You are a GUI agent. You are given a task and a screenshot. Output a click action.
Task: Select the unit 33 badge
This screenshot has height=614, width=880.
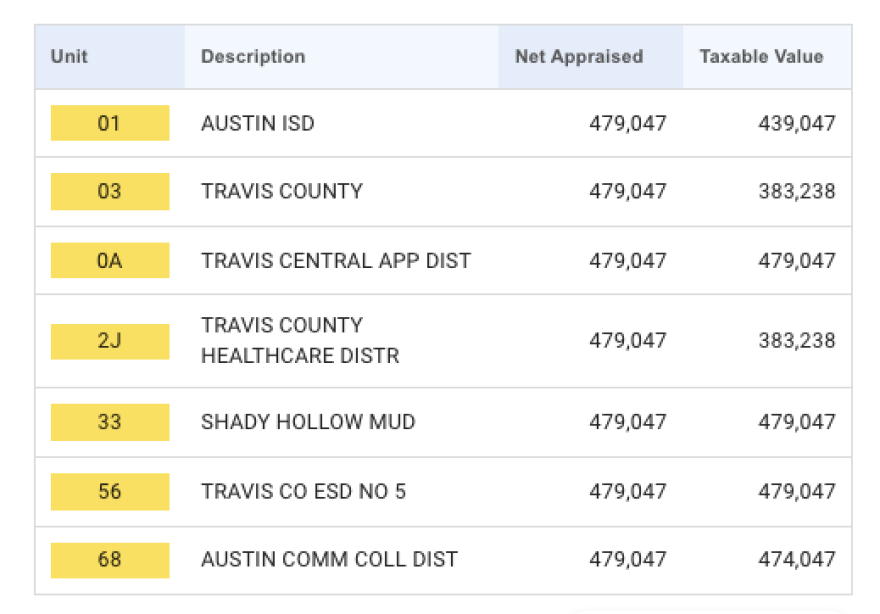pyautogui.click(x=110, y=422)
